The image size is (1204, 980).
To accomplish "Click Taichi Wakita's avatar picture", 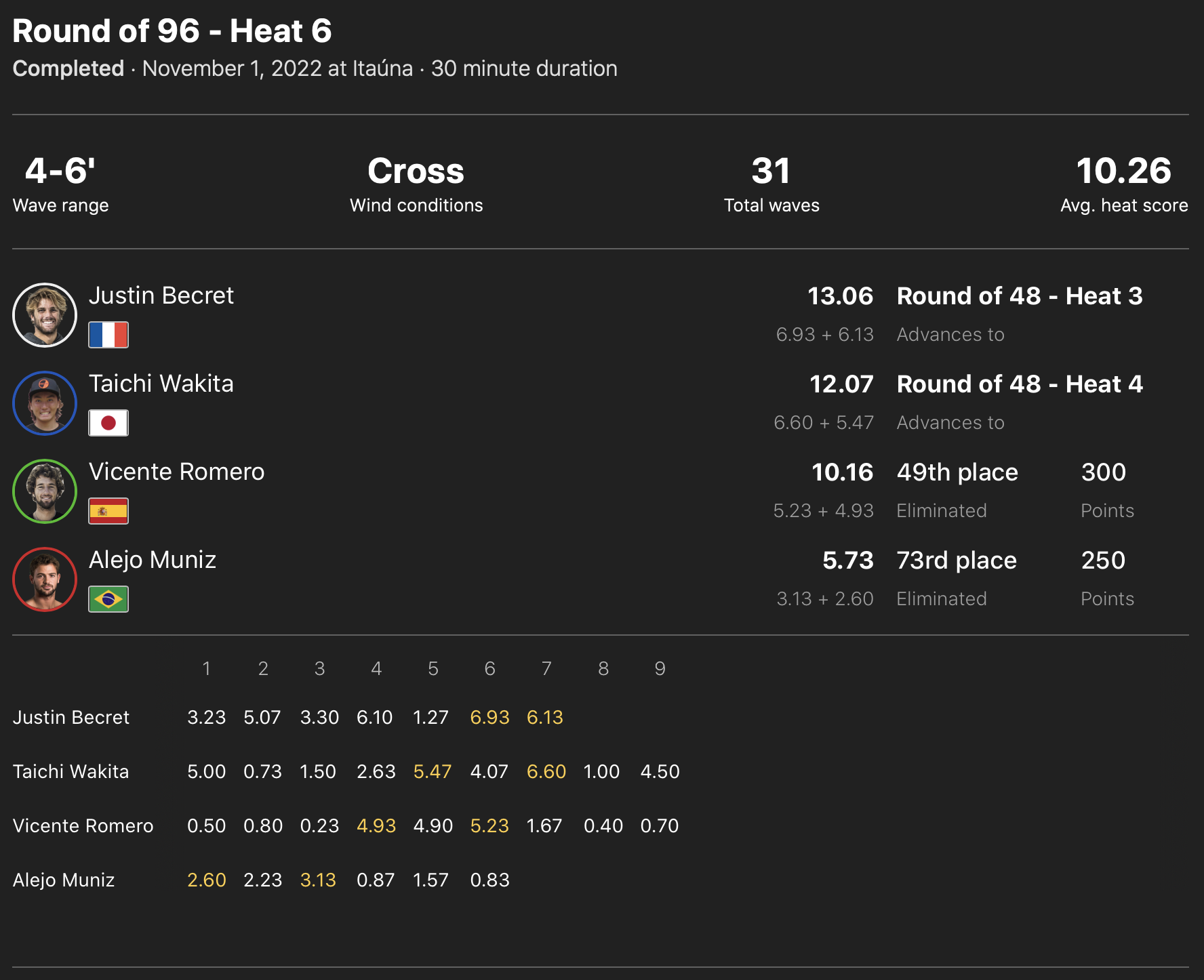I will click(45, 403).
